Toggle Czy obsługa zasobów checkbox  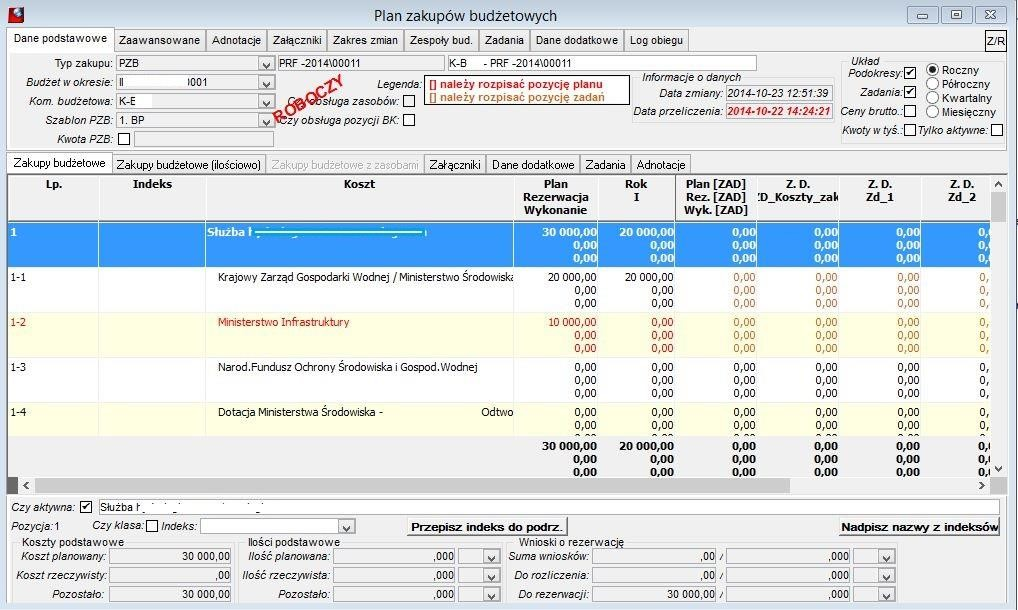tap(409, 101)
